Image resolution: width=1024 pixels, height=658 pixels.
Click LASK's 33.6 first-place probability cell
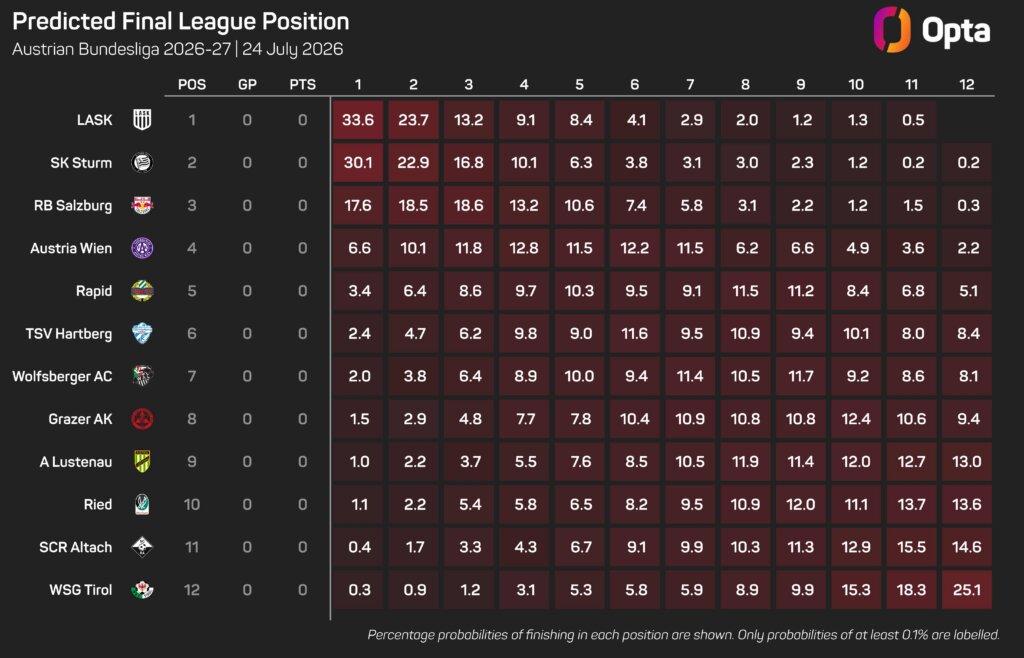(358, 119)
